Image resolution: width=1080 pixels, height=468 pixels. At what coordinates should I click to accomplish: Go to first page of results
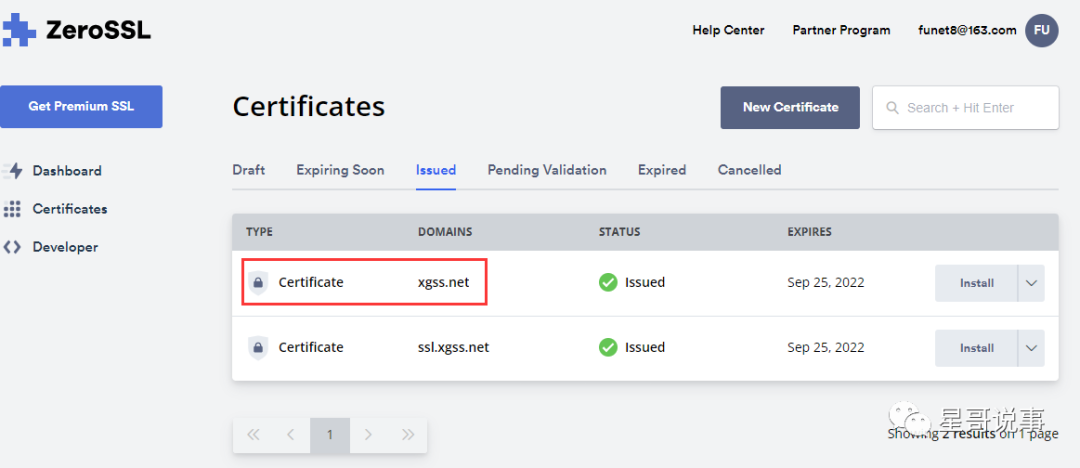253,435
